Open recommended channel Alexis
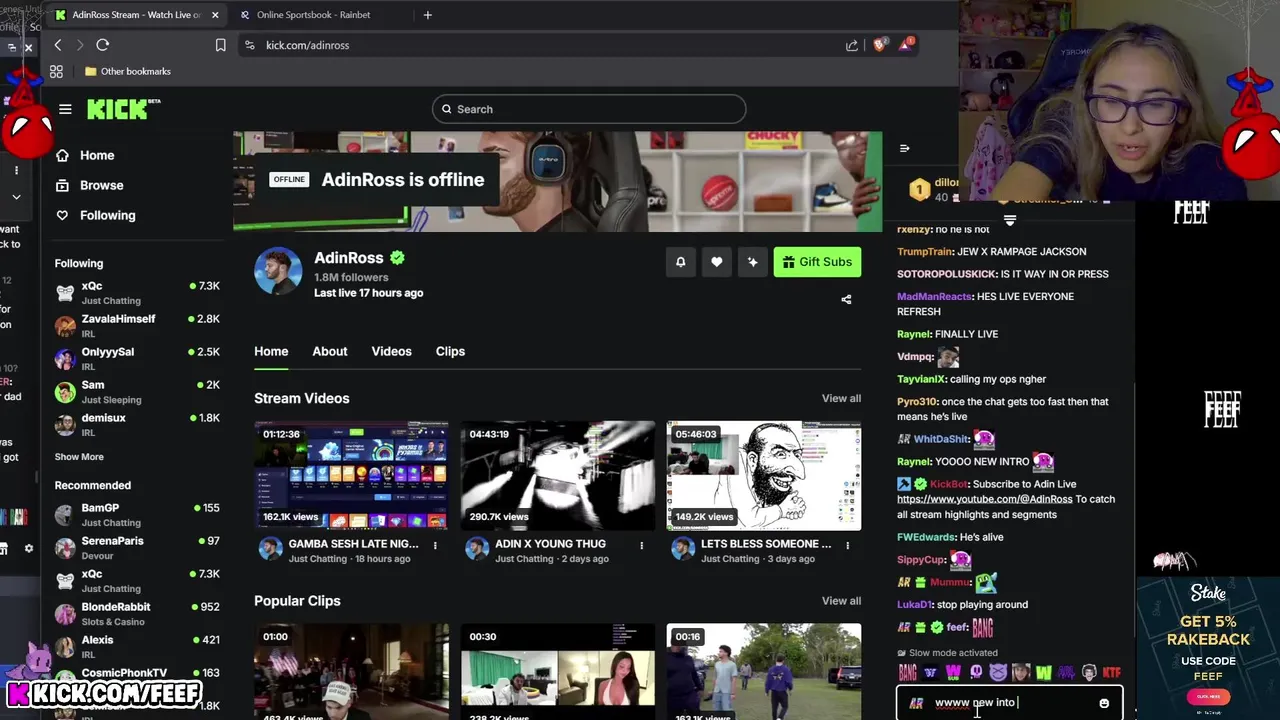 tap(137, 646)
